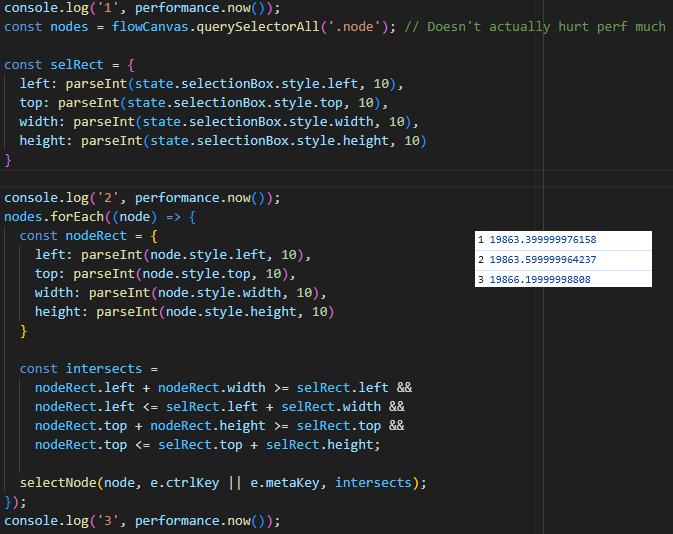The height and width of the screenshot is (534, 673).
Task: Click the 'height: parseInt(node.style.height, 10)' line
Action: [185, 312]
